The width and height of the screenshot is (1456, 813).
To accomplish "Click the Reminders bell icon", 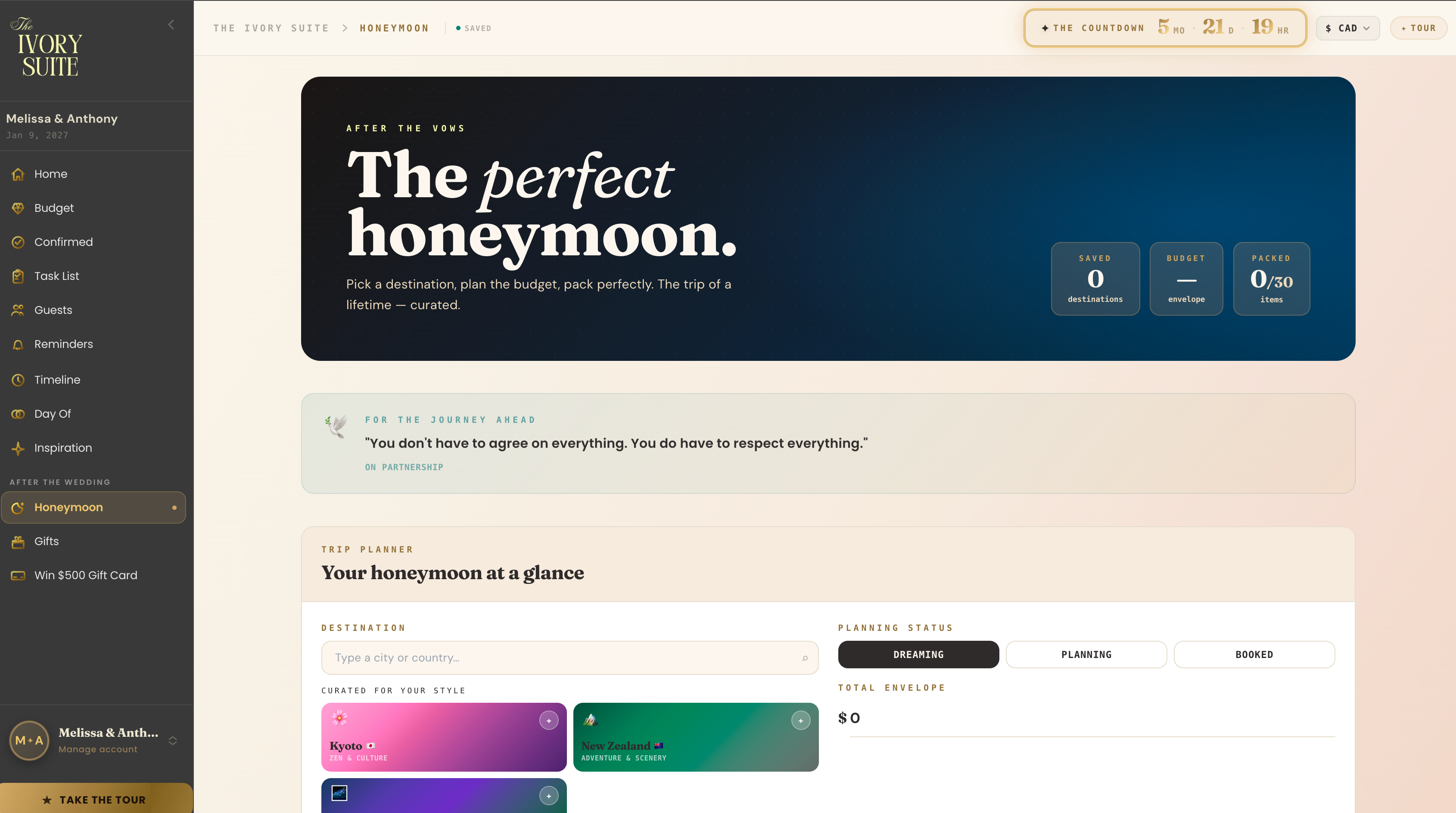I will [18, 344].
